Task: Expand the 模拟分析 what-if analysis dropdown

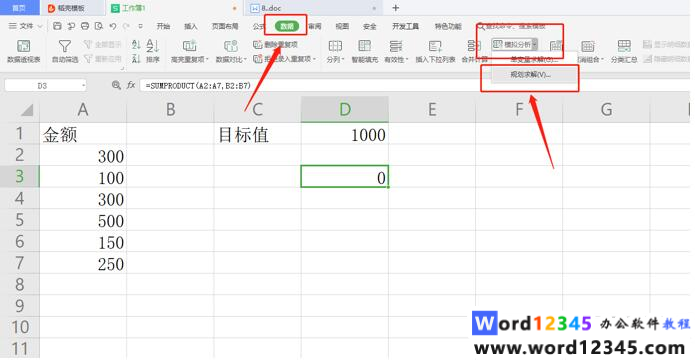Action: pyautogui.click(x=535, y=44)
